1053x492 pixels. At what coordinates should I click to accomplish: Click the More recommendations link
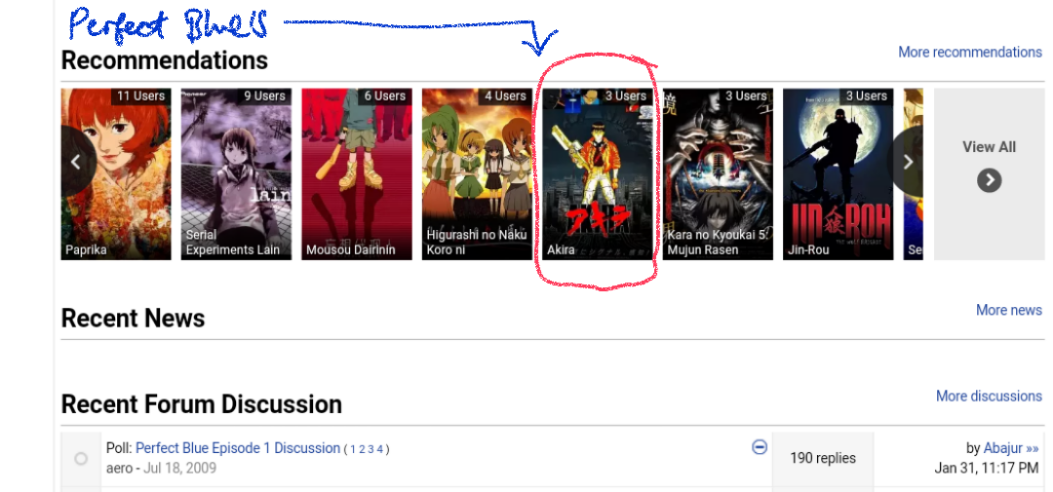coord(970,52)
